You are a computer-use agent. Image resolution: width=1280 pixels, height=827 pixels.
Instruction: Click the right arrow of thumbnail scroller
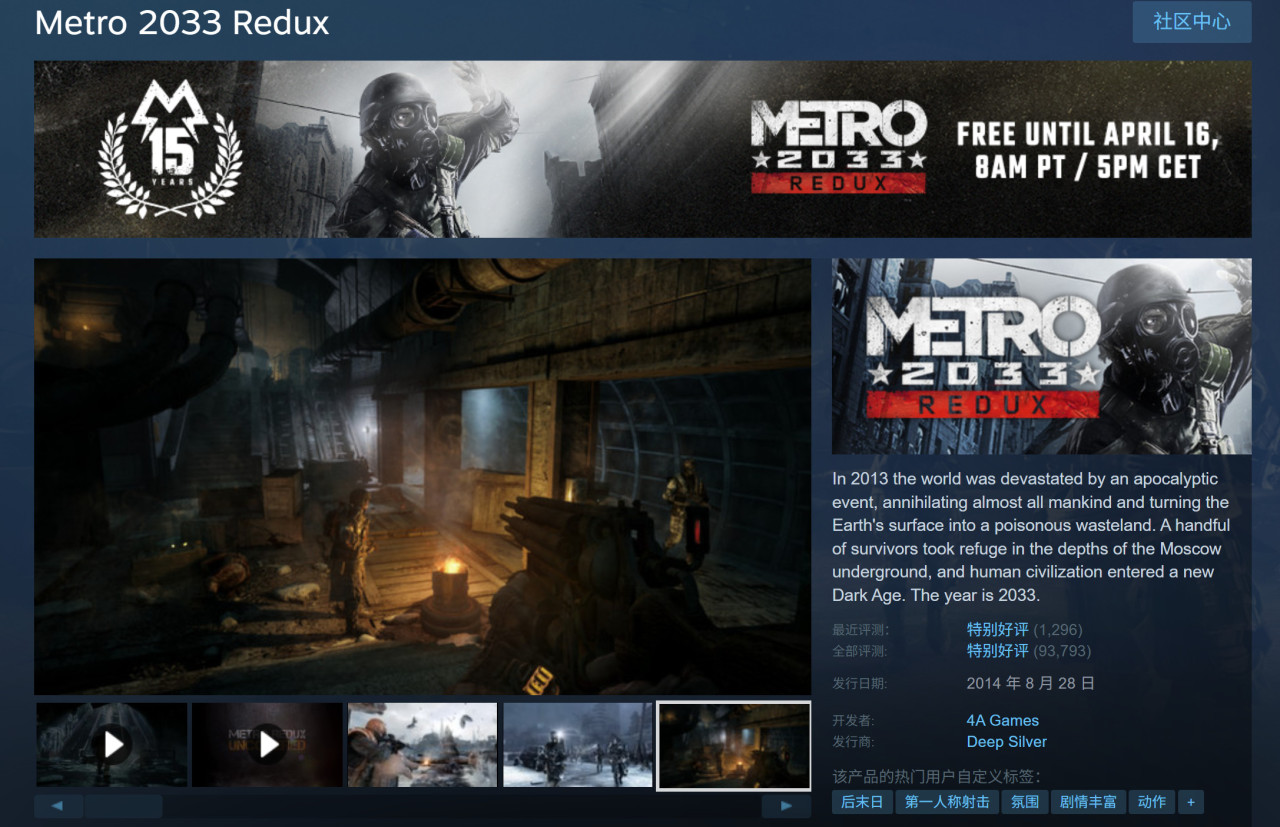786,806
